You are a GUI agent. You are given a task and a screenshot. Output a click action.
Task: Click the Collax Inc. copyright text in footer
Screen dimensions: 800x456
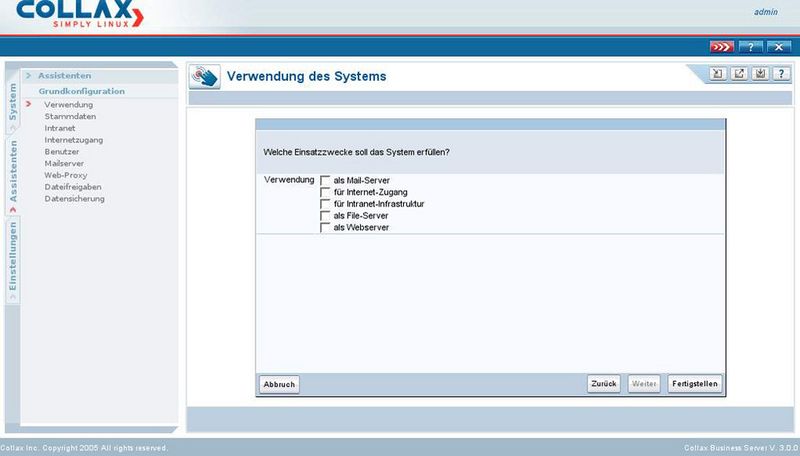tap(84, 448)
